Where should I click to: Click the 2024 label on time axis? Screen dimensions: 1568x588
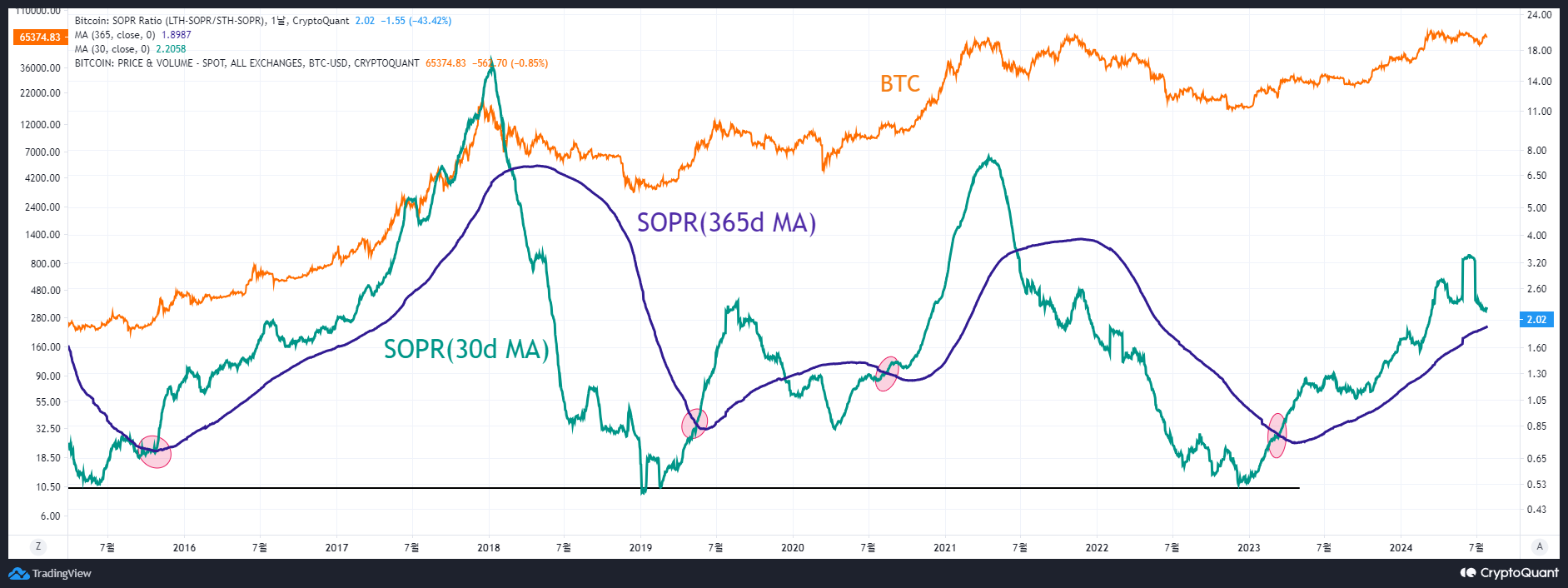[1401, 547]
